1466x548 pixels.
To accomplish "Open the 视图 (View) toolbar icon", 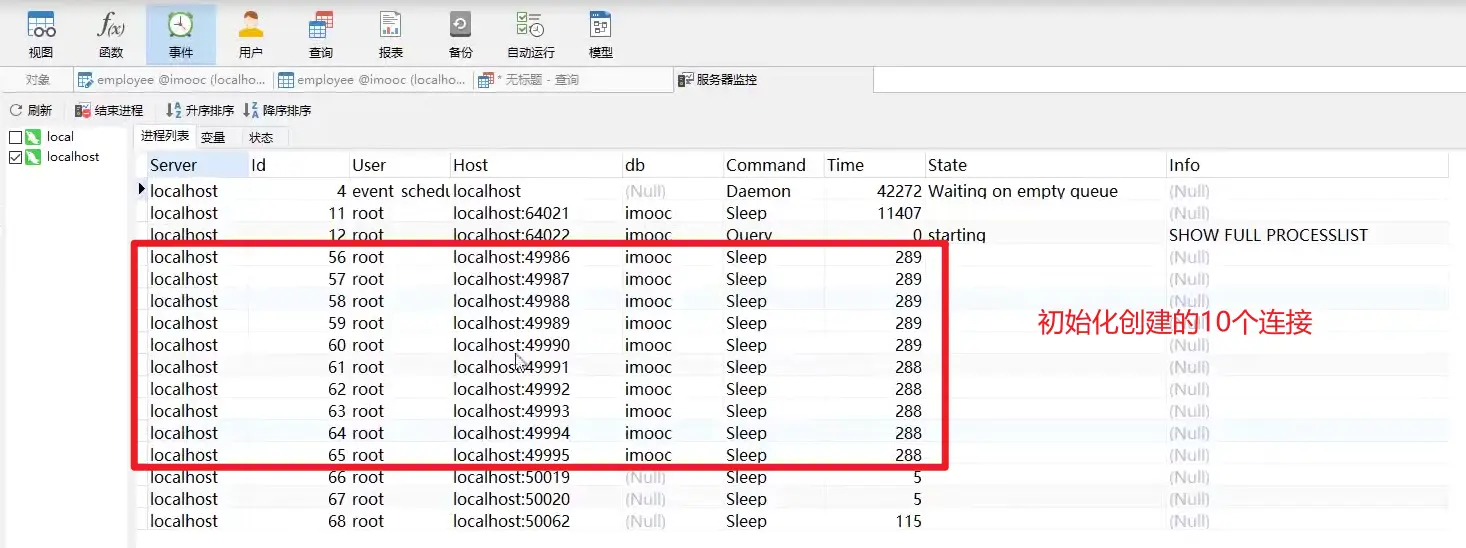I will pyautogui.click(x=41, y=35).
